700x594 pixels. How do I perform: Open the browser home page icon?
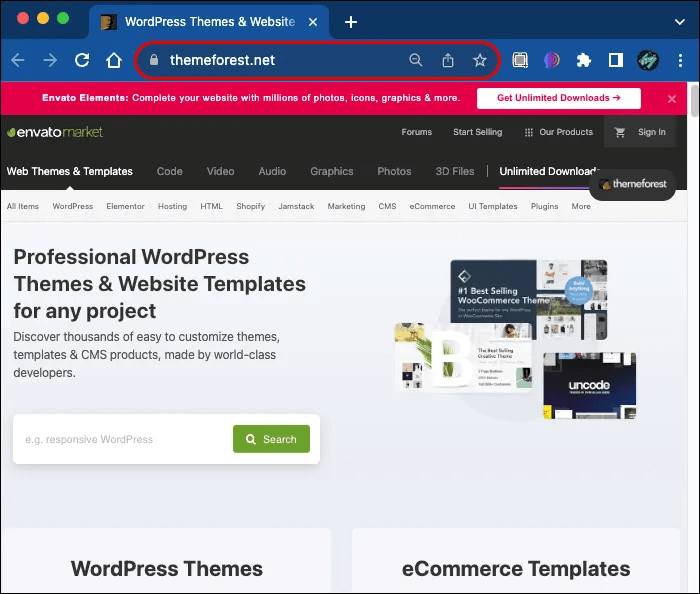114,60
